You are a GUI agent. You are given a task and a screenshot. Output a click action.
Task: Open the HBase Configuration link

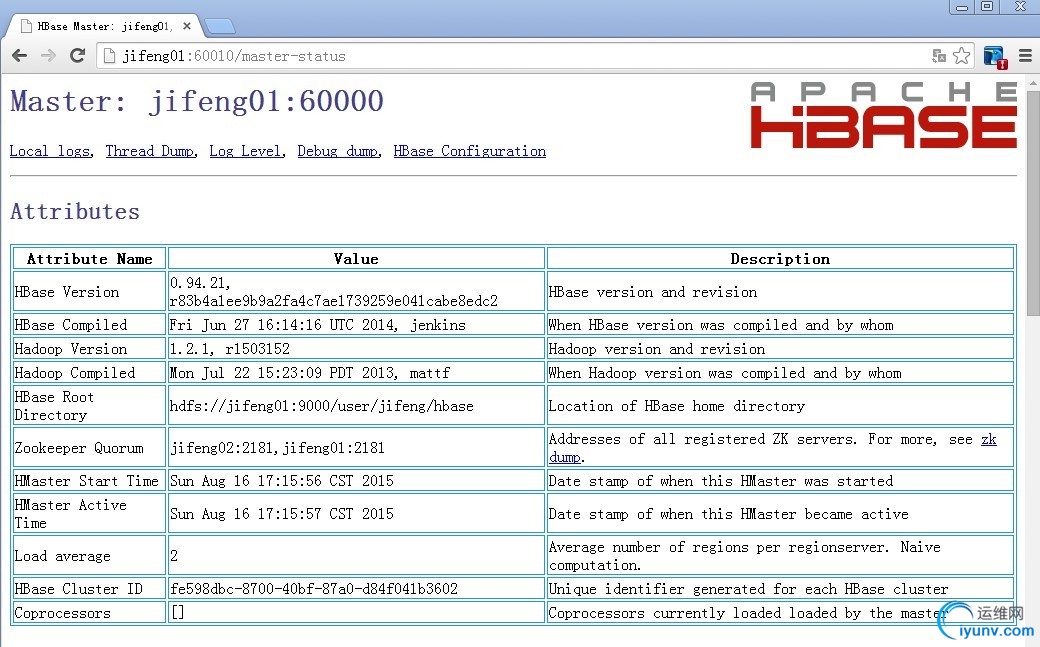470,151
